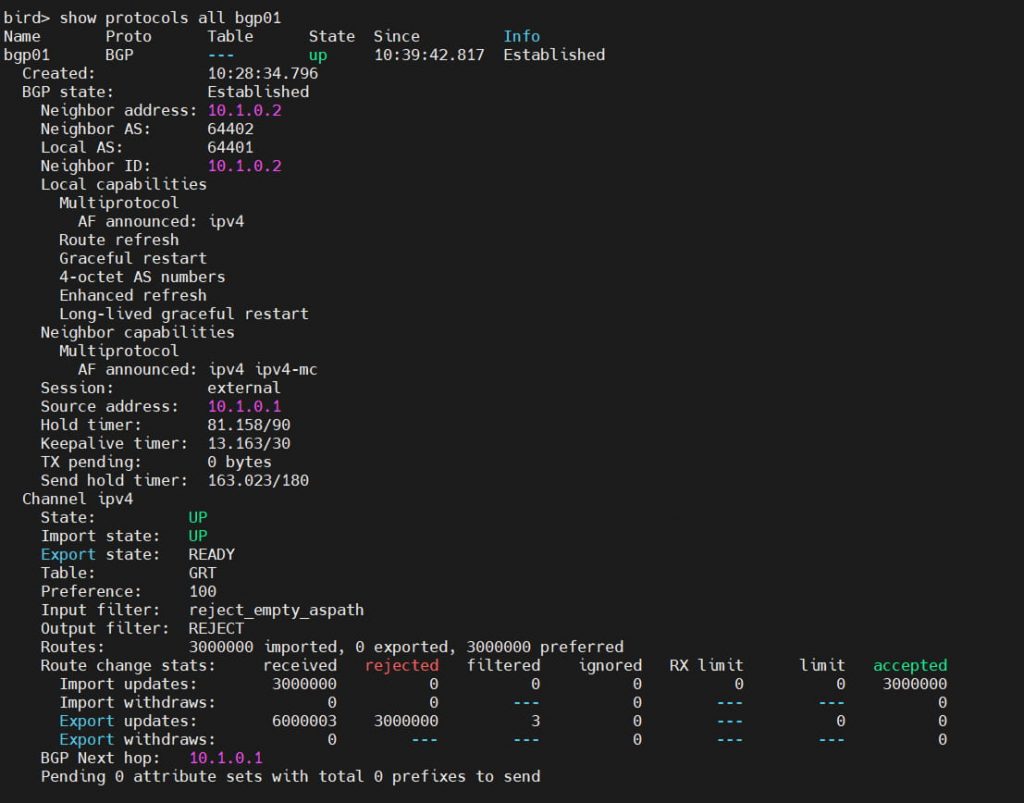Click the Import state 'UP' value
The width and height of the screenshot is (1024, 803).
198,536
